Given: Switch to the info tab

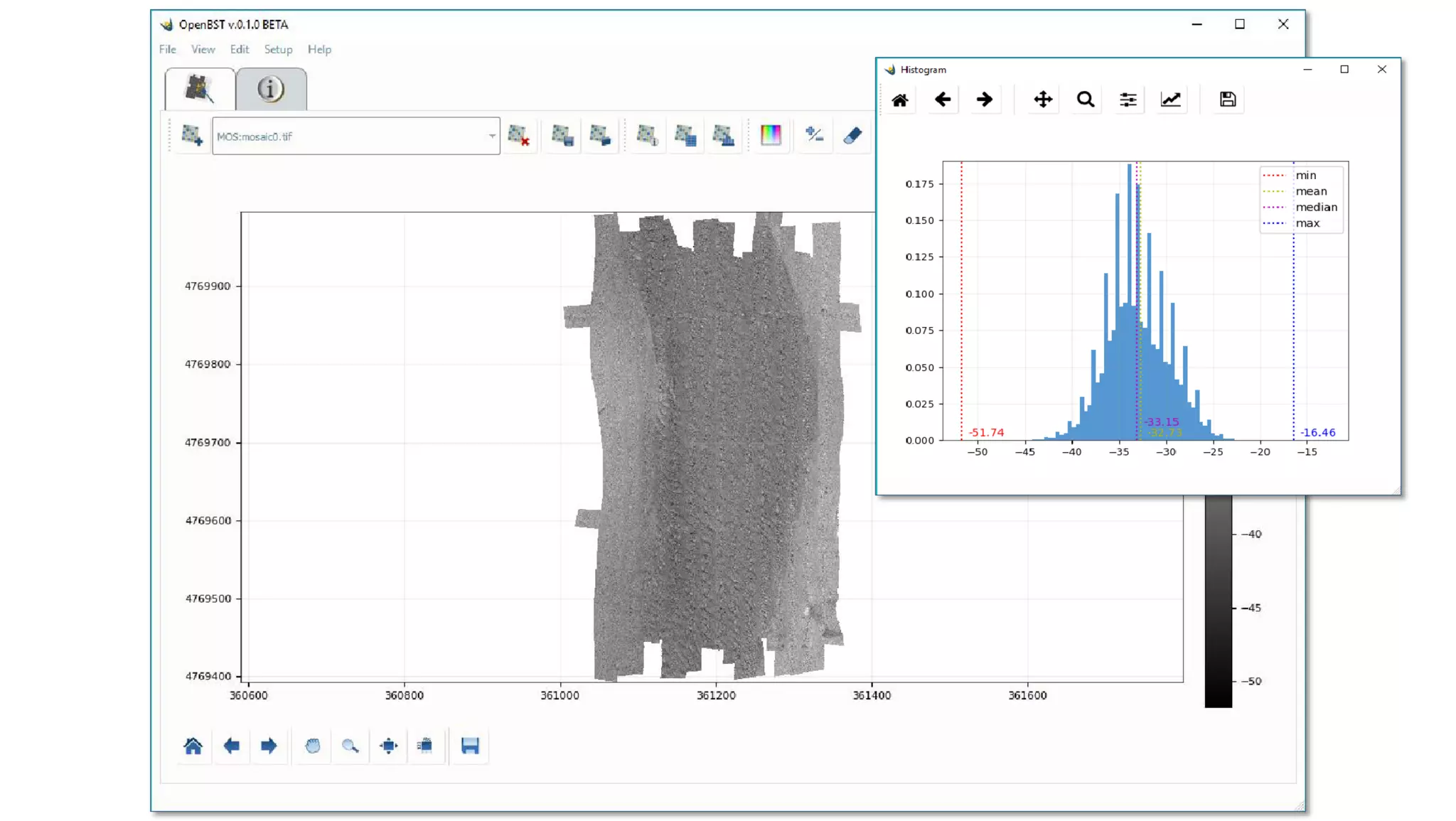Looking at the screenshot, I should (271, 90).
